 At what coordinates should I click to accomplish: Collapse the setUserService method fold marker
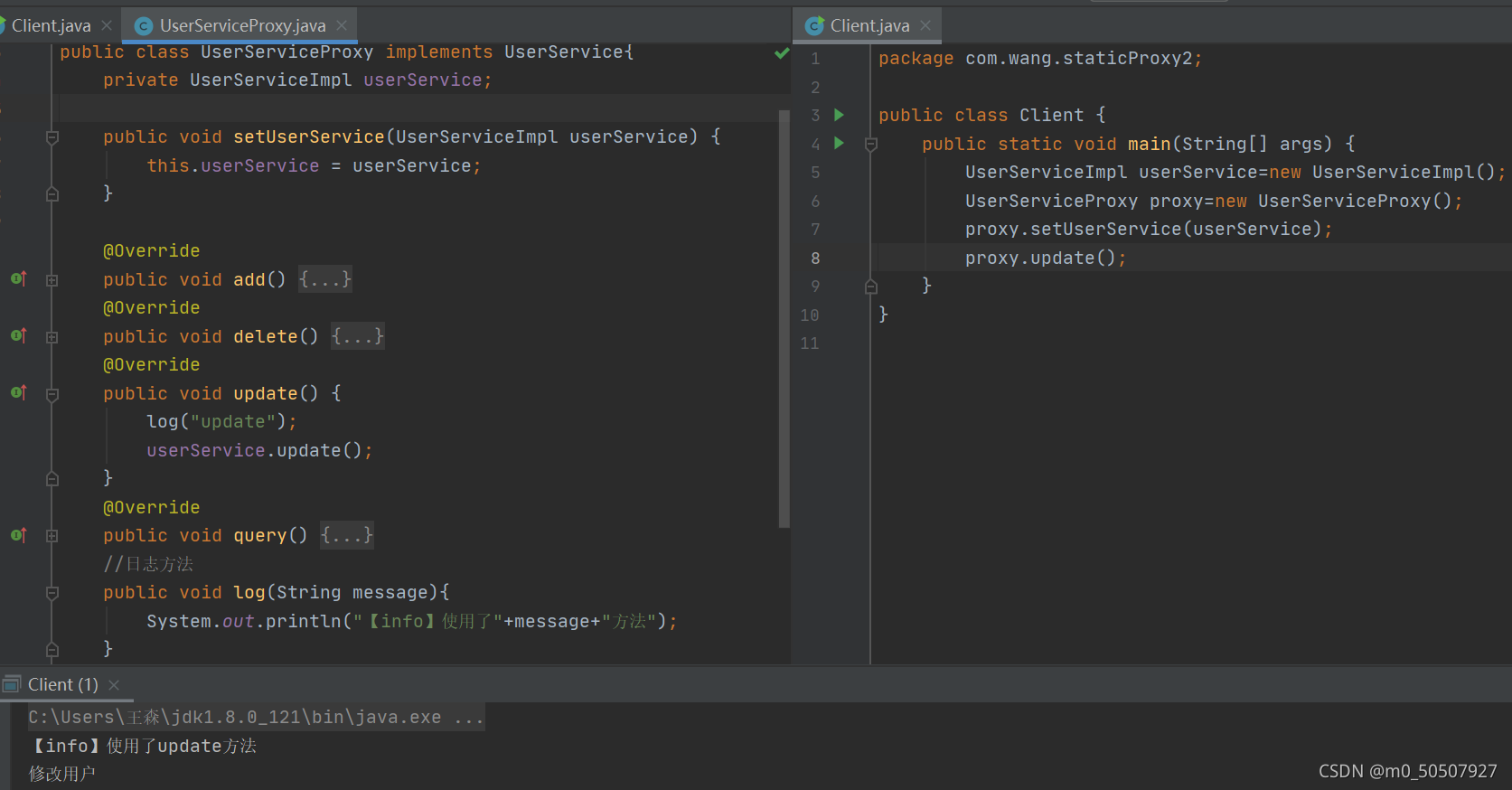(x=52, y=137)
